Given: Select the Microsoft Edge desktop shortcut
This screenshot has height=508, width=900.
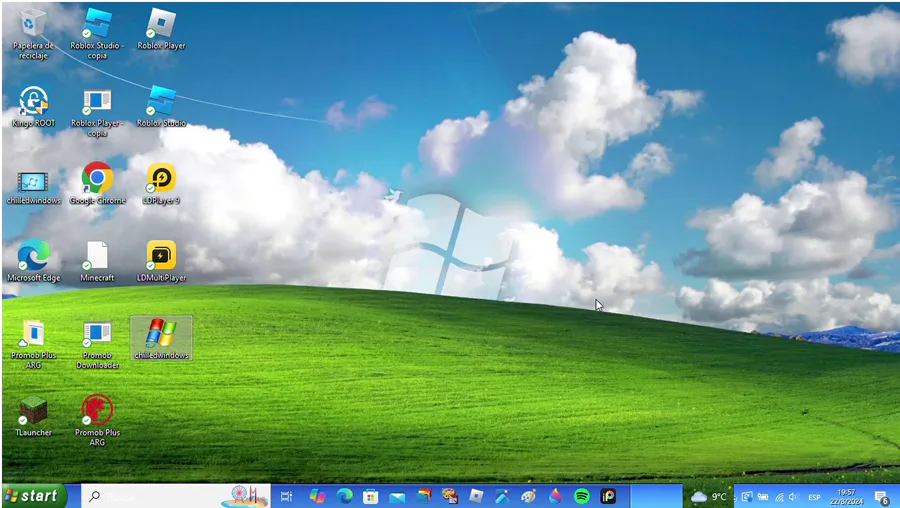Looking at the screenshot, I should tap(33, 261).
